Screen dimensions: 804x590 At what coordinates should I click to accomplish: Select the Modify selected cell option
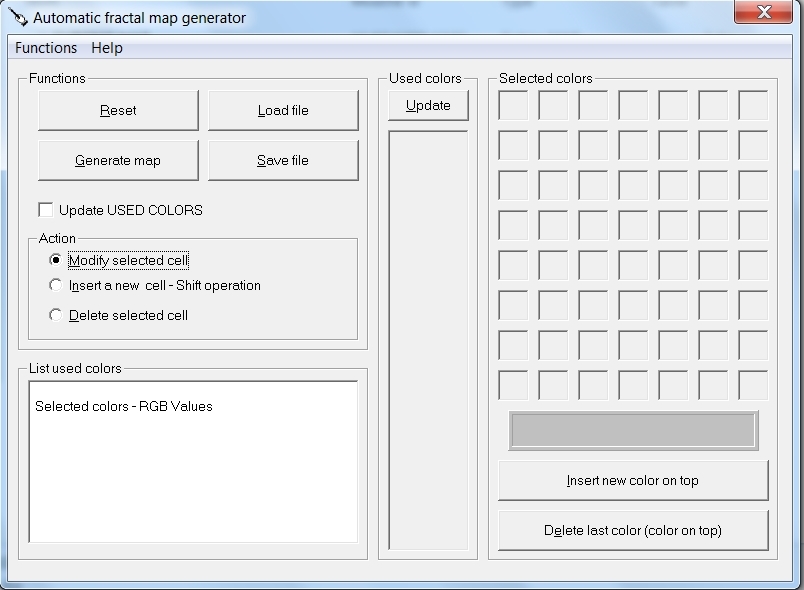click(57, 260)
